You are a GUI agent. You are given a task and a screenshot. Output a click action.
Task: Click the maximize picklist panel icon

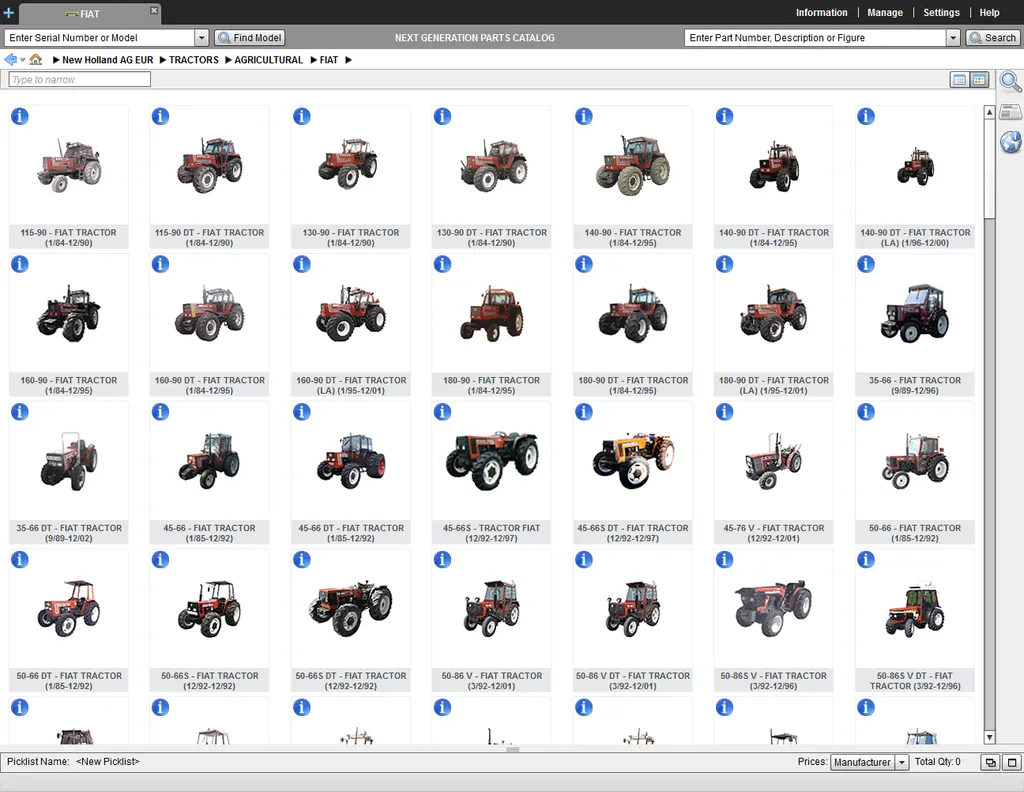pyautogui.click(x=1012, y=762)
